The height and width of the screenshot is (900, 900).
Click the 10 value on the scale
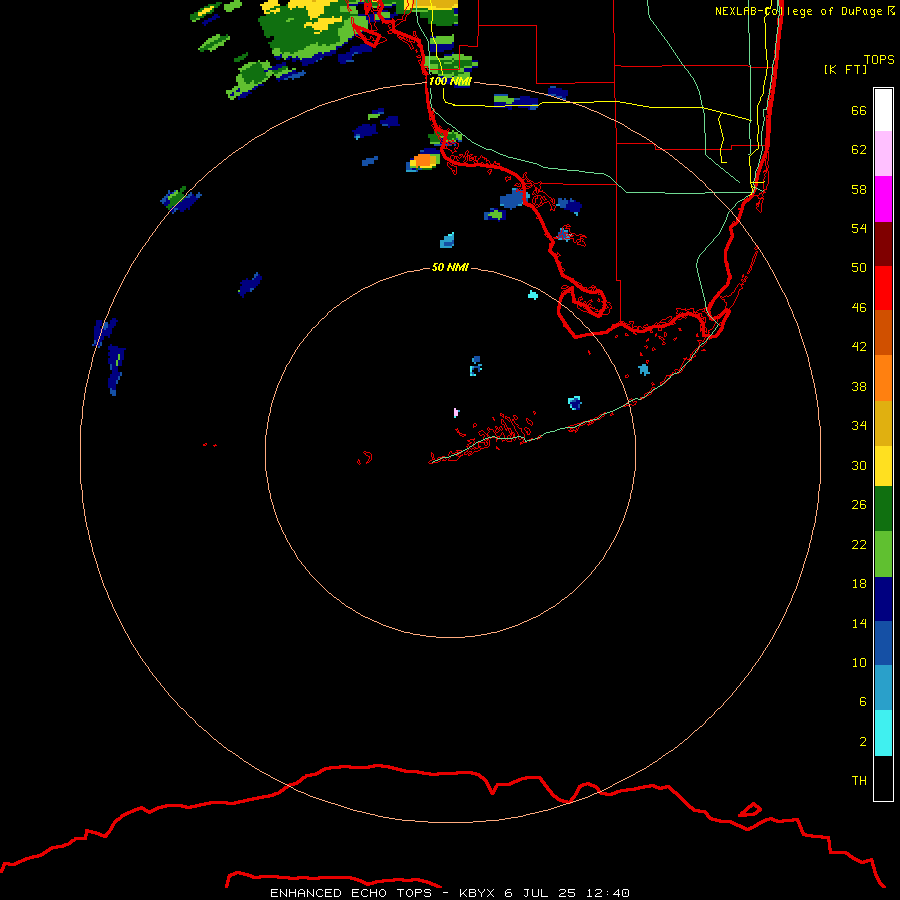(859, 663)
